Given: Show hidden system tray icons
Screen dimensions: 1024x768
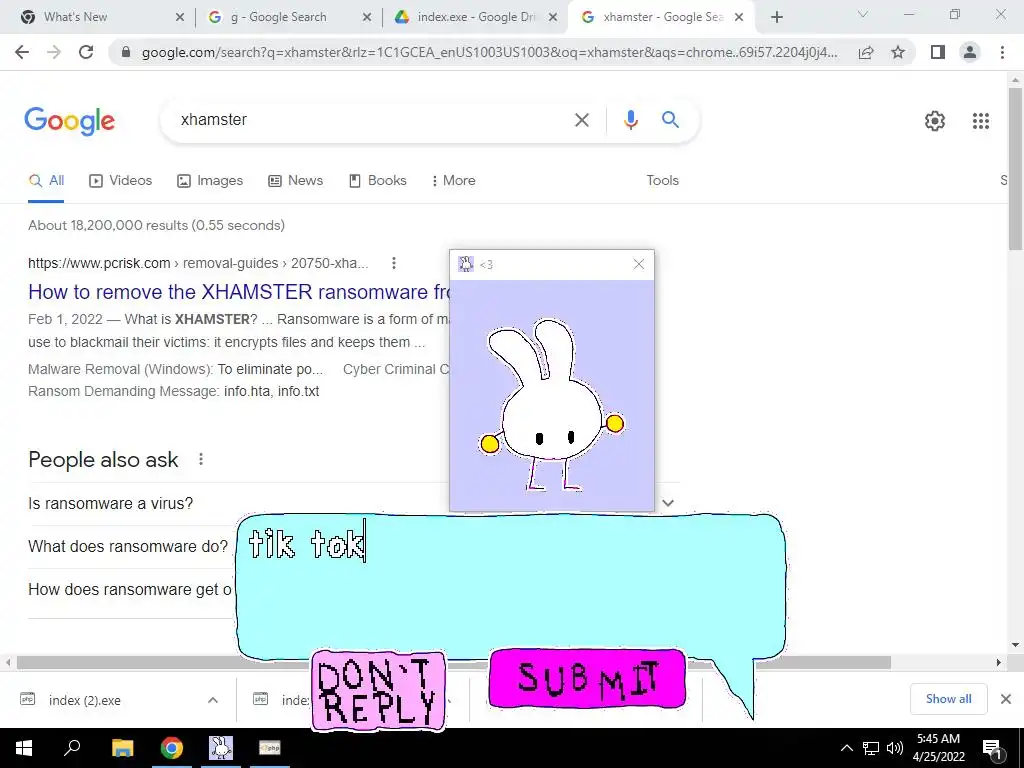Looking at the screenshot, I should coord(846,748).
